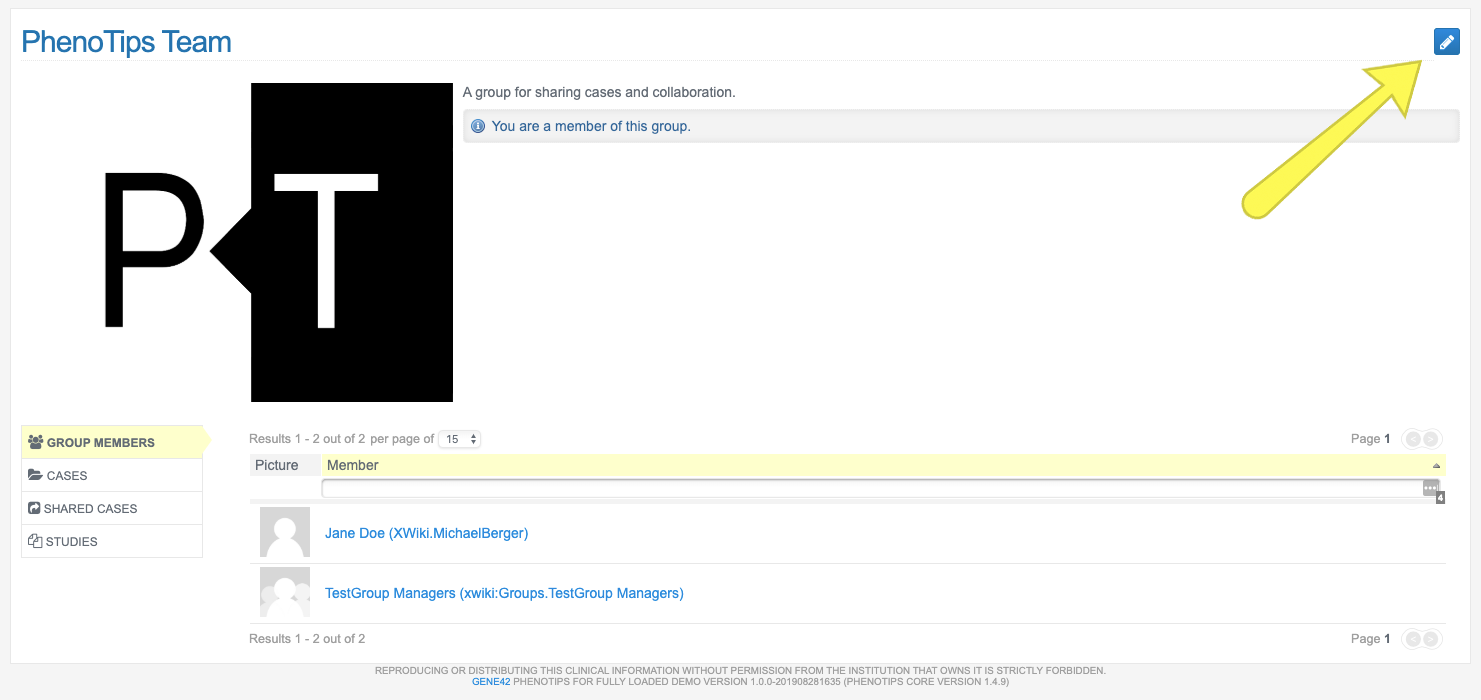Viewport: 1481px width, 700px height.
Task: Click TestGroup Managers group avatar
Action: coord(285,592)
